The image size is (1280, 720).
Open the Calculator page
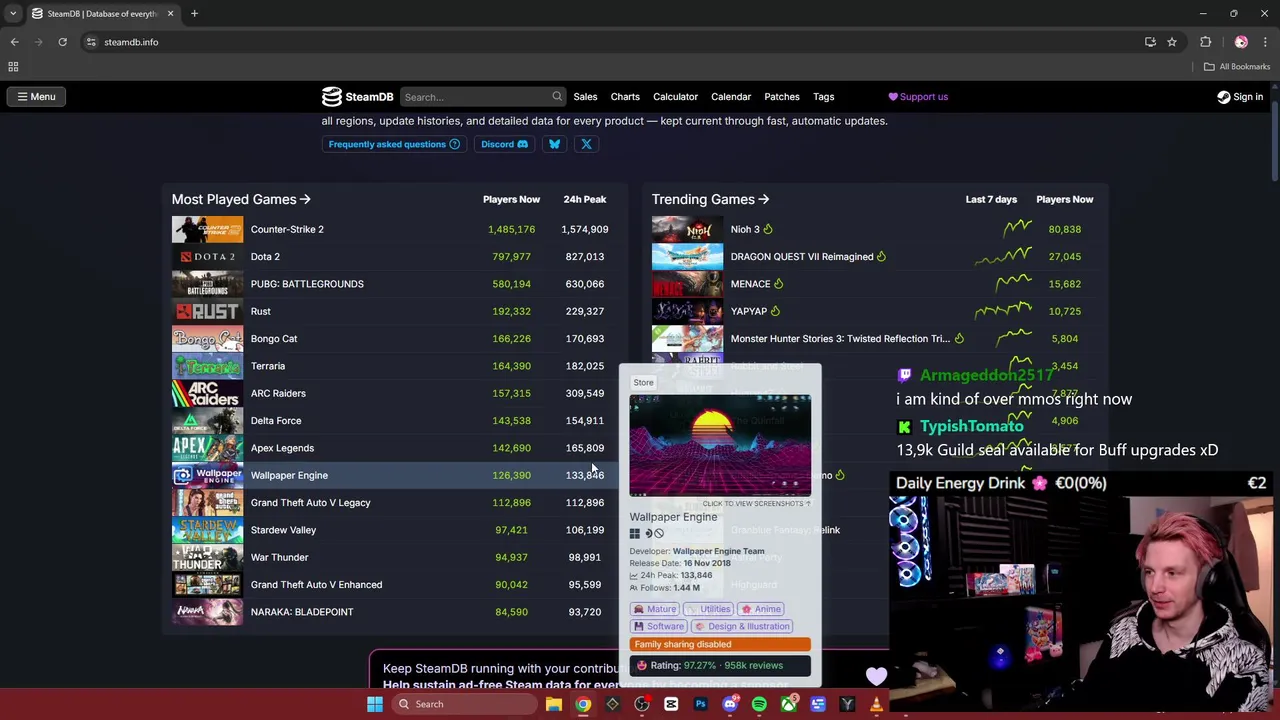675,97
